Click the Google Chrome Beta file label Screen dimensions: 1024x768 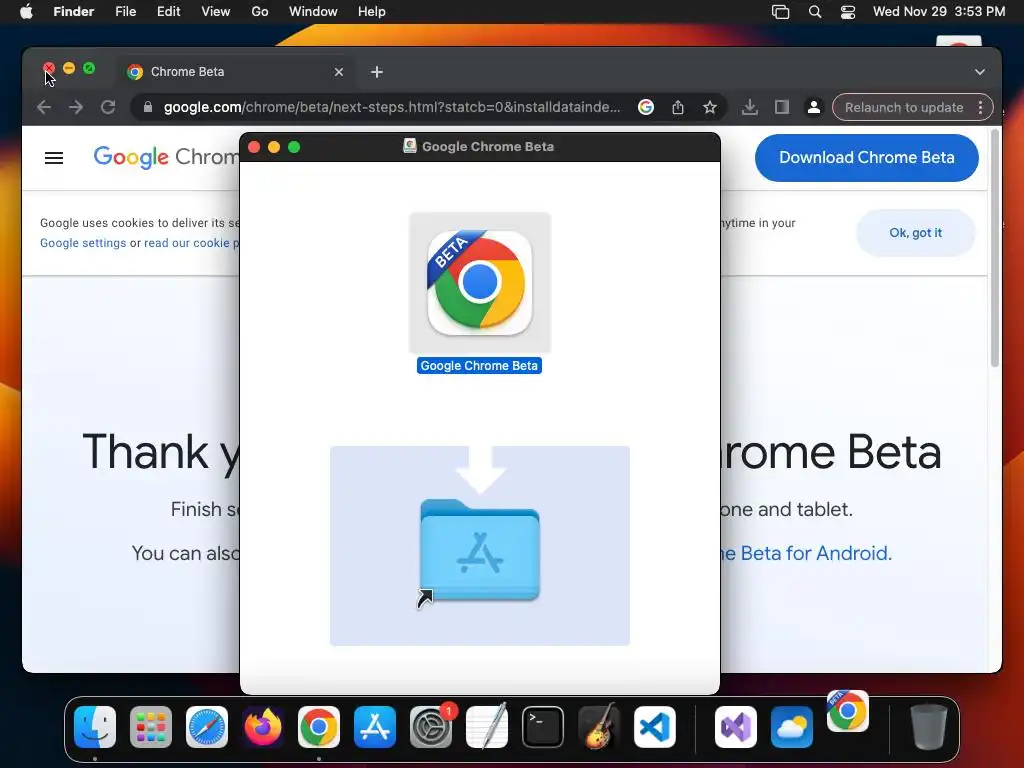tap(479, 366)
